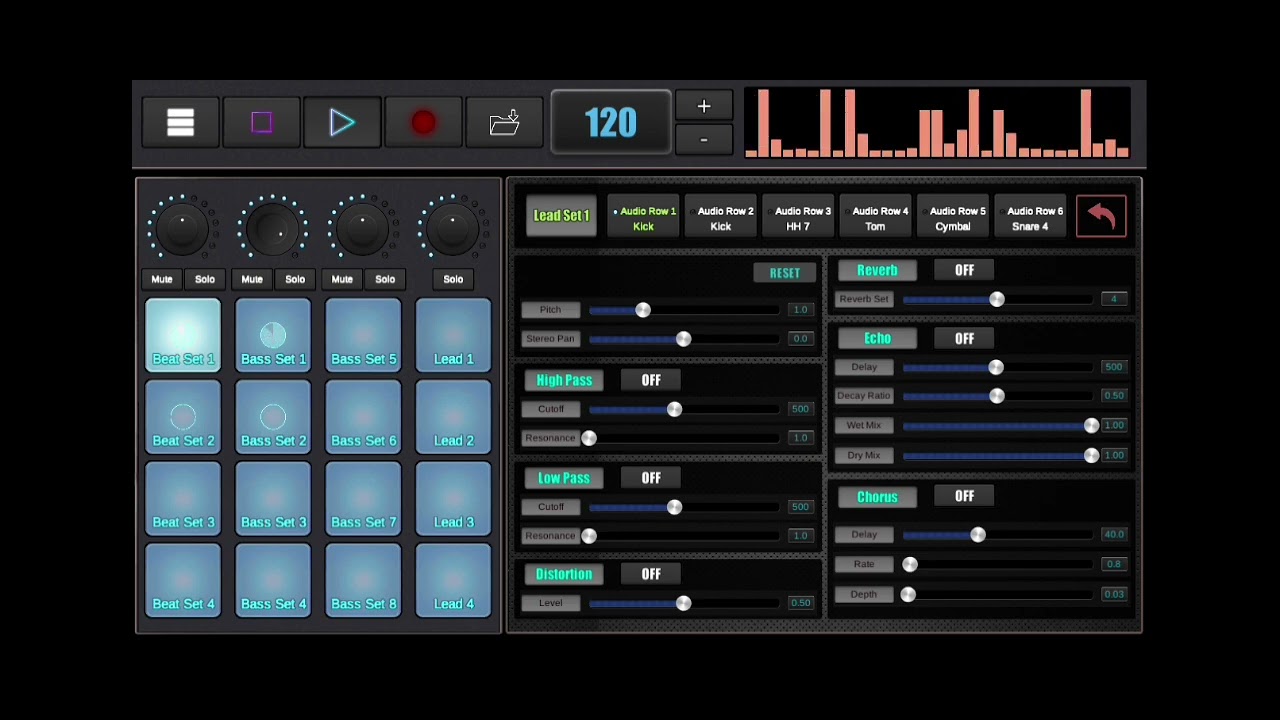Toggle the High Pass OFF switch
This screenshot has width=1280, height=720.
(x=651, y=380)
